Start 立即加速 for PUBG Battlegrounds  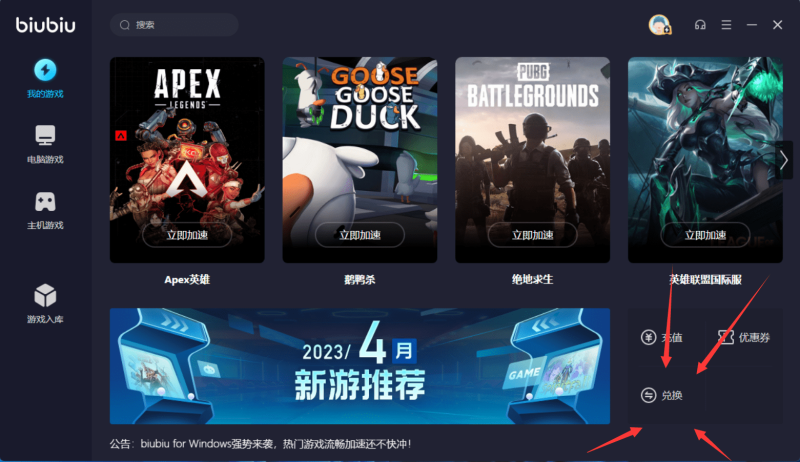point(532,235)
